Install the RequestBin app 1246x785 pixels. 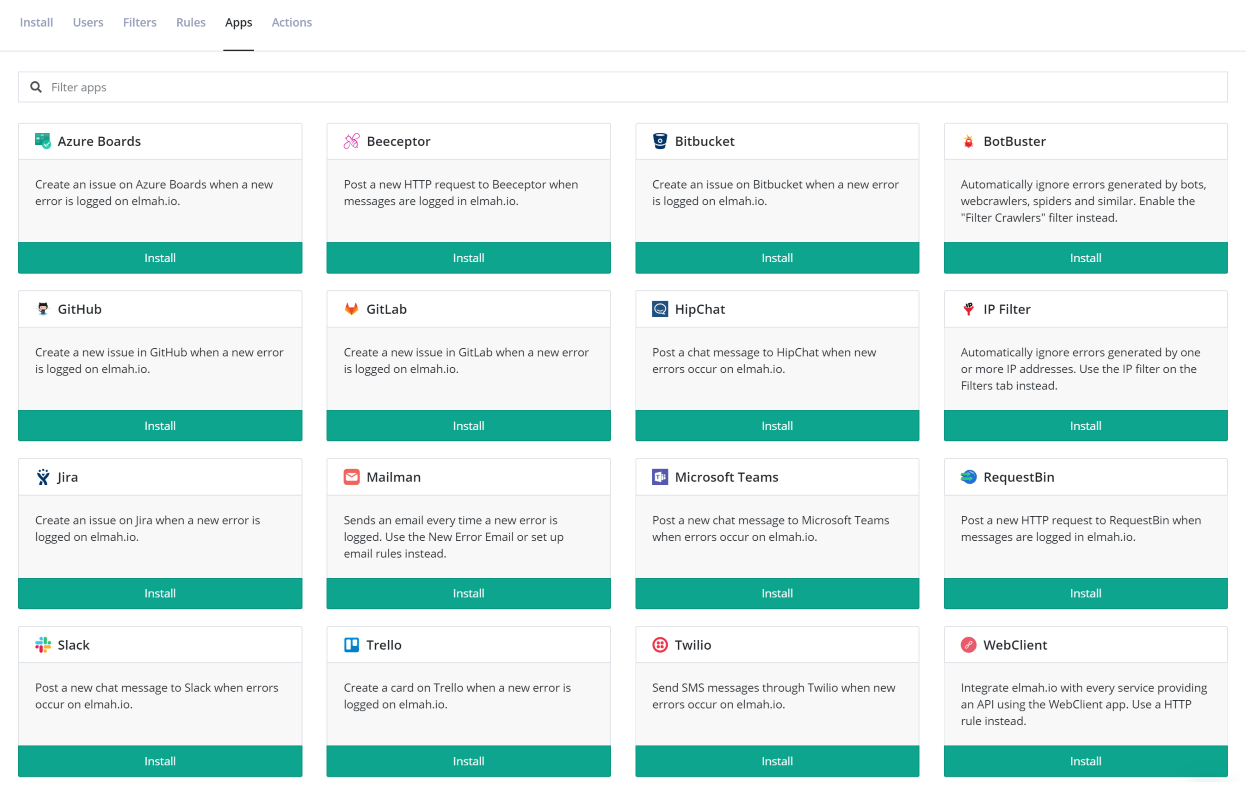tap(1085, 593)
